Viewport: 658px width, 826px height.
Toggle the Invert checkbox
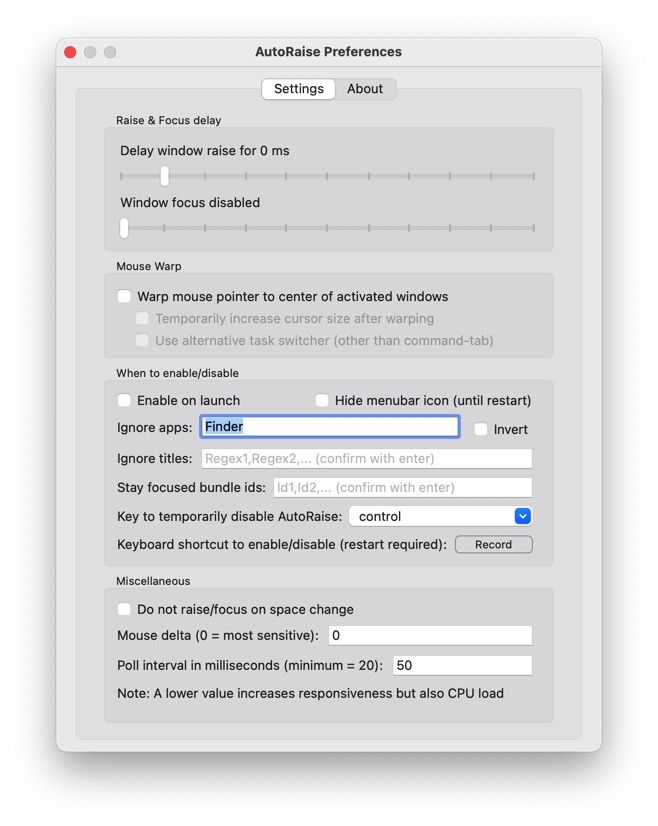click(x=481, y=429)
